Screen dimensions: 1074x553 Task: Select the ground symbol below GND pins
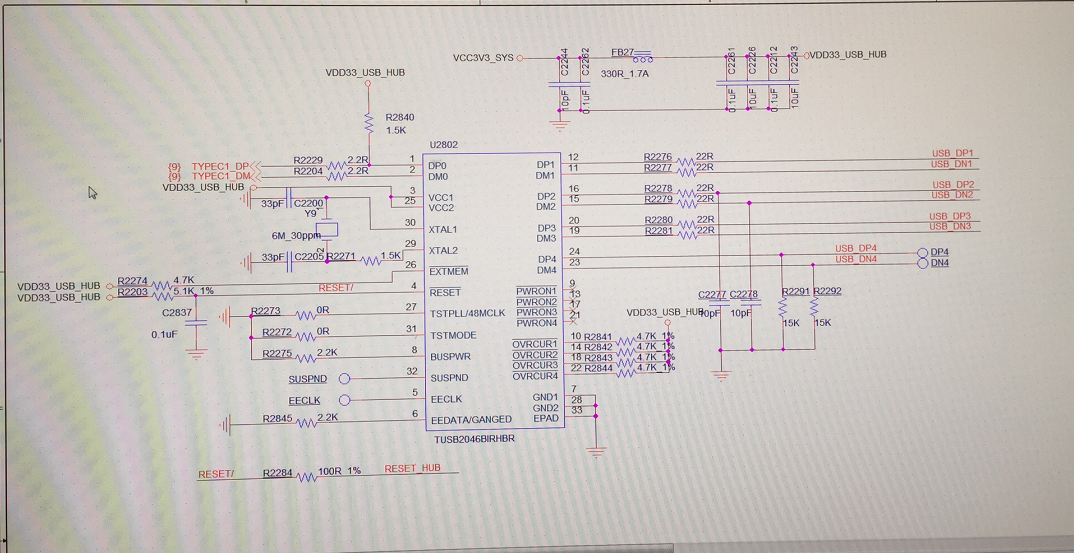coord(596,452)
